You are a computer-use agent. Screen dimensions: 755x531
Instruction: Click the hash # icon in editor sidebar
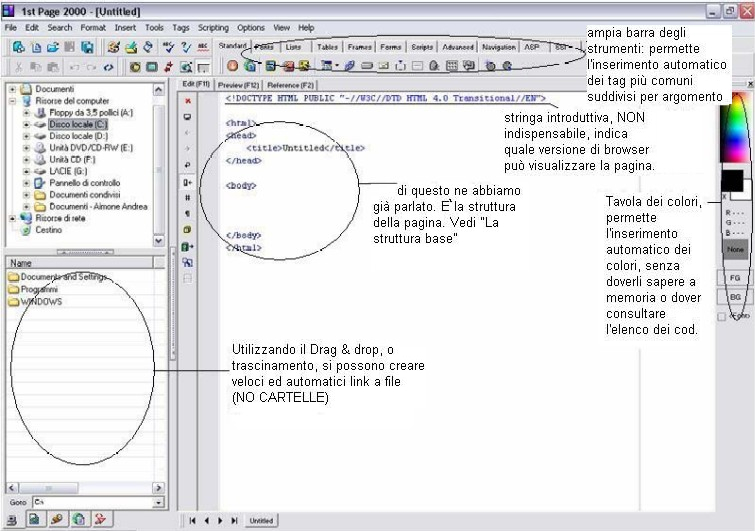click(188, 198)
